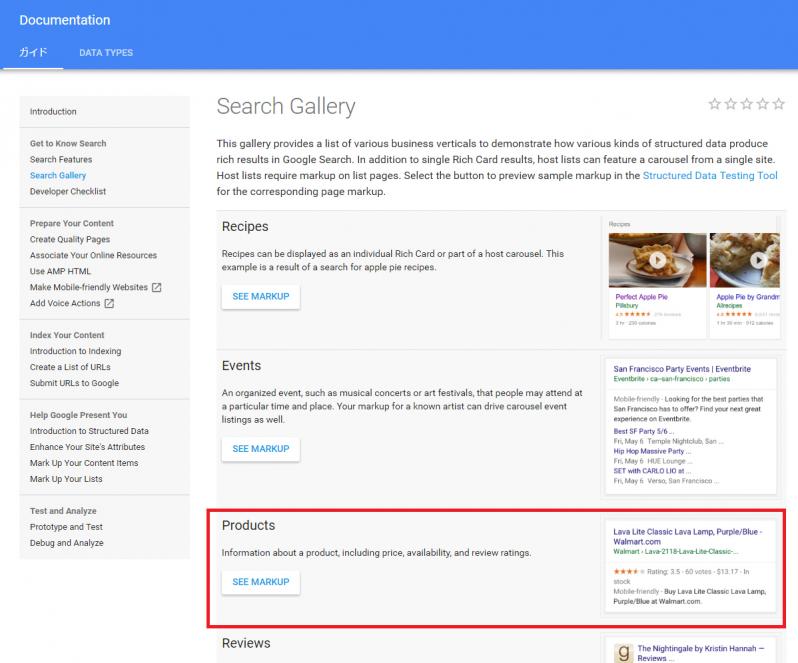Open the Structured Data Testing Tool link
Image resolution: width=798 pixels, height=663 pixels.
(710, 176)
